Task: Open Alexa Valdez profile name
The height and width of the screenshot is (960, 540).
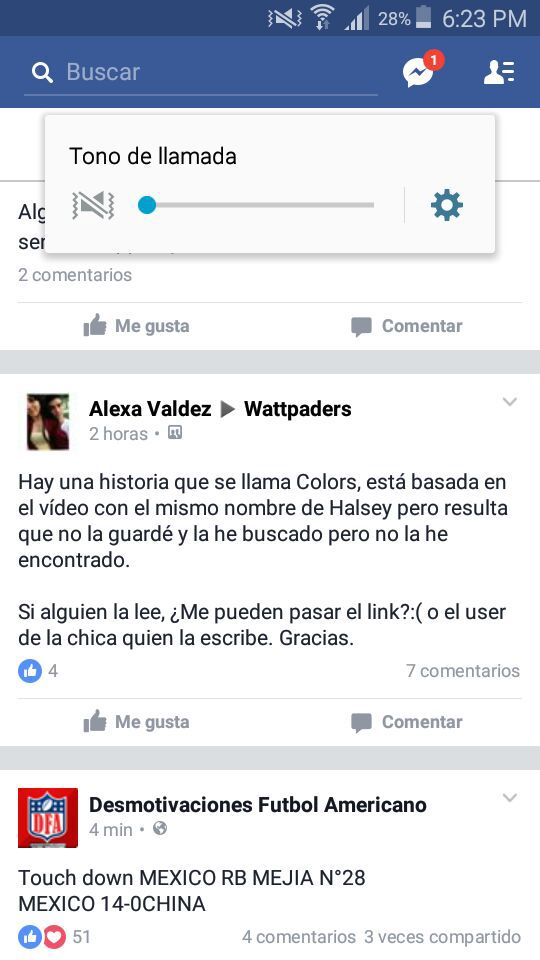Action: point(150,408)
